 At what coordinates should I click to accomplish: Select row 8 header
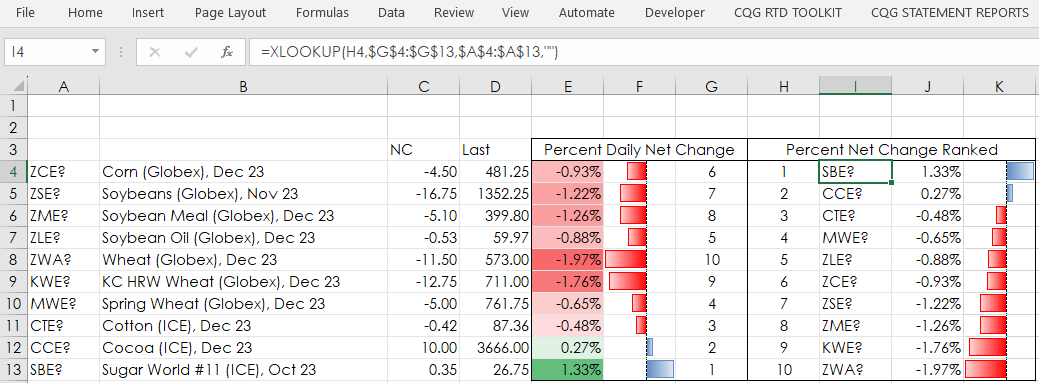(x=14, y=259)
